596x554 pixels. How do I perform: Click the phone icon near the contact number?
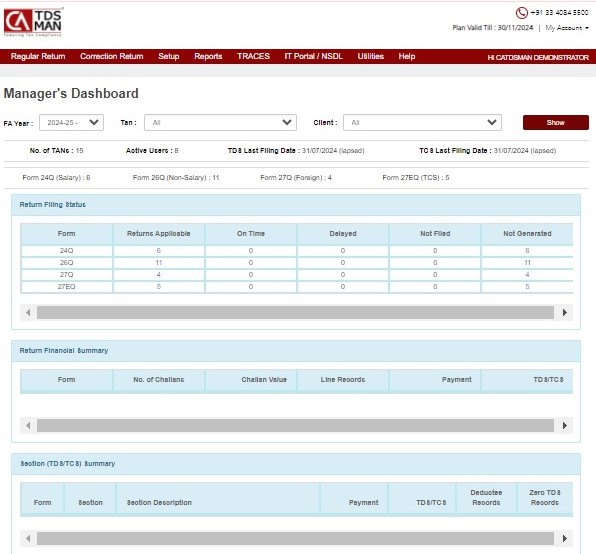pos(522,13)
